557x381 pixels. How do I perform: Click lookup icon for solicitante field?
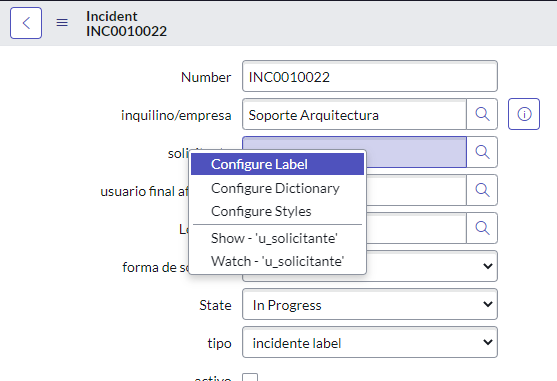(x=482, y=152)
